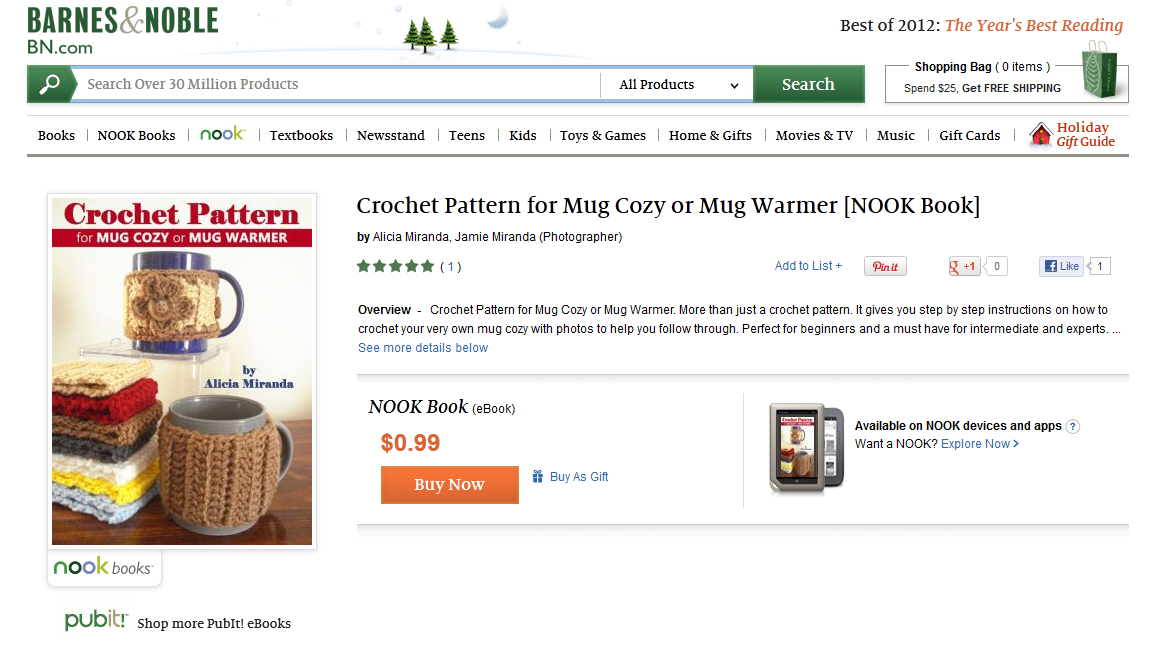The height and width of the screenshot is (659, 1155).
Task: Open the Toys & Games menu
Action: [602, 135]
